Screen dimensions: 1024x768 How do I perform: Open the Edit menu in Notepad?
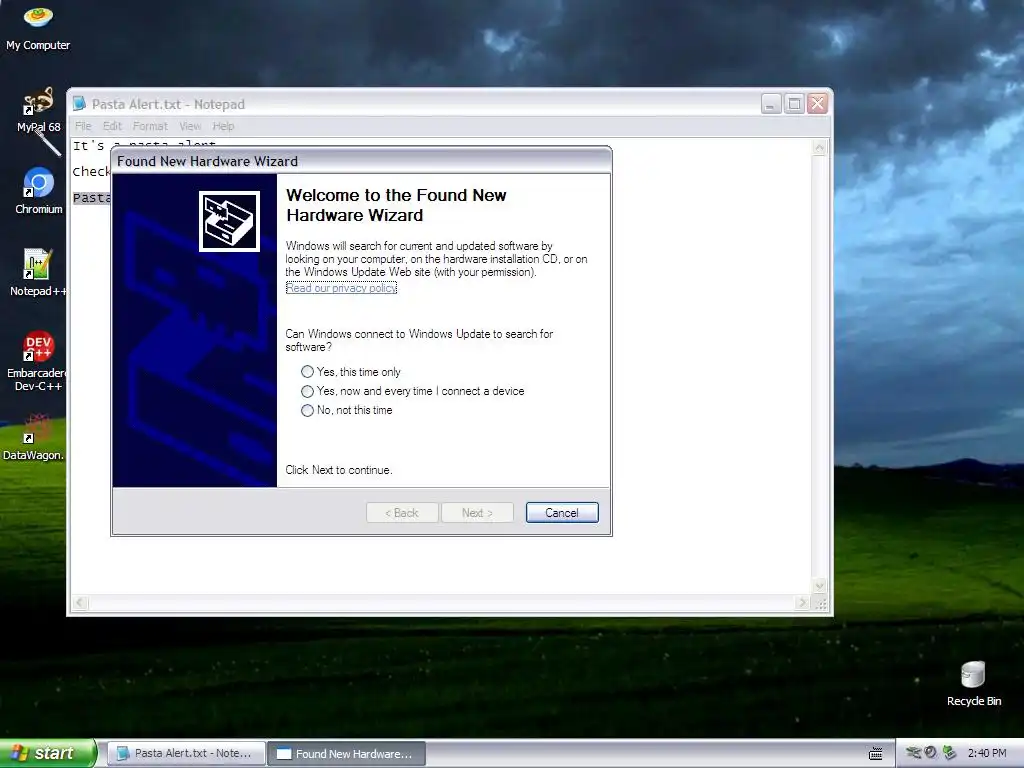tap(112, 126)
